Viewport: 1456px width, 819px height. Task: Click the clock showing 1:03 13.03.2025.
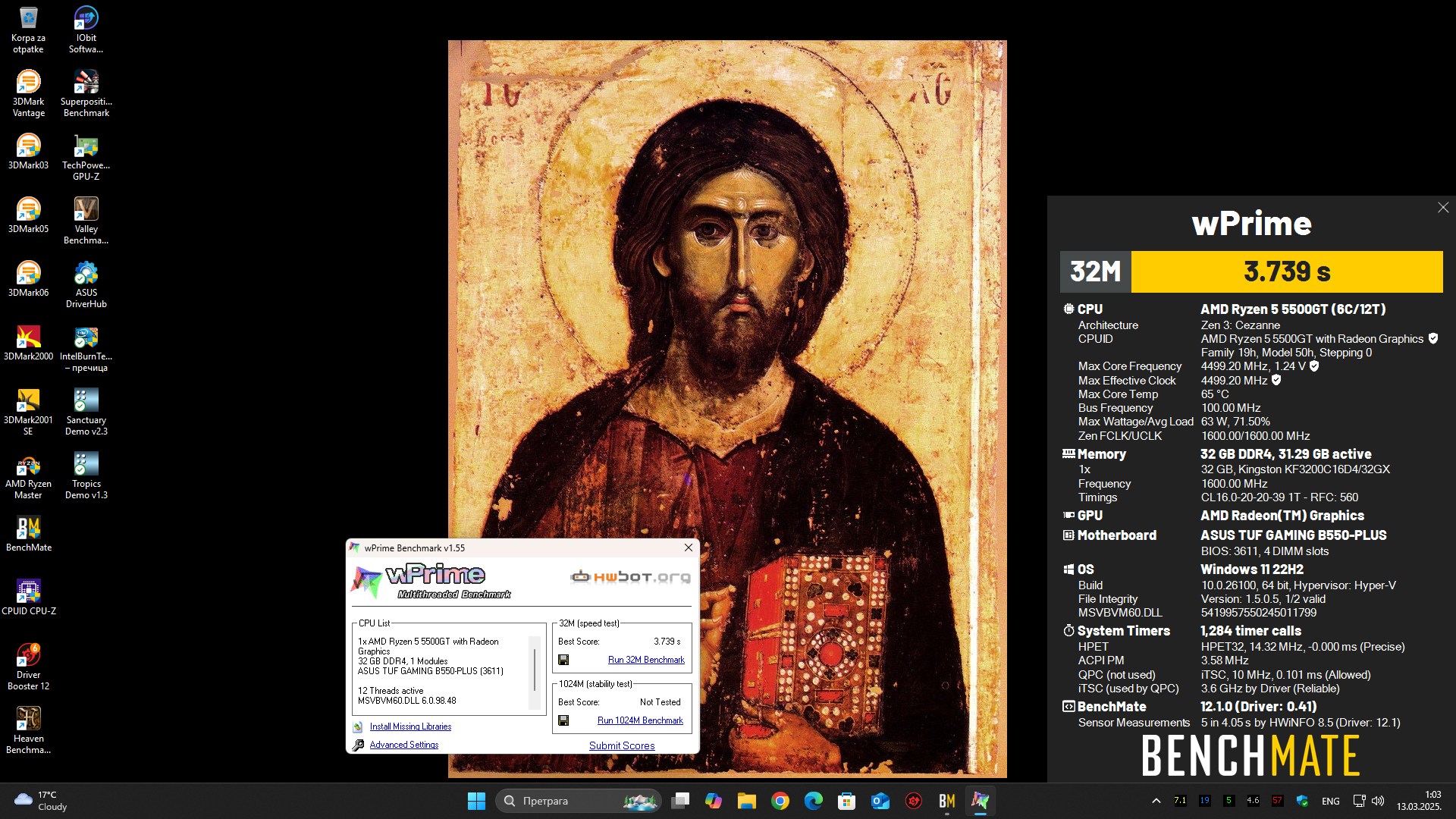click(x=1419, y=801)
